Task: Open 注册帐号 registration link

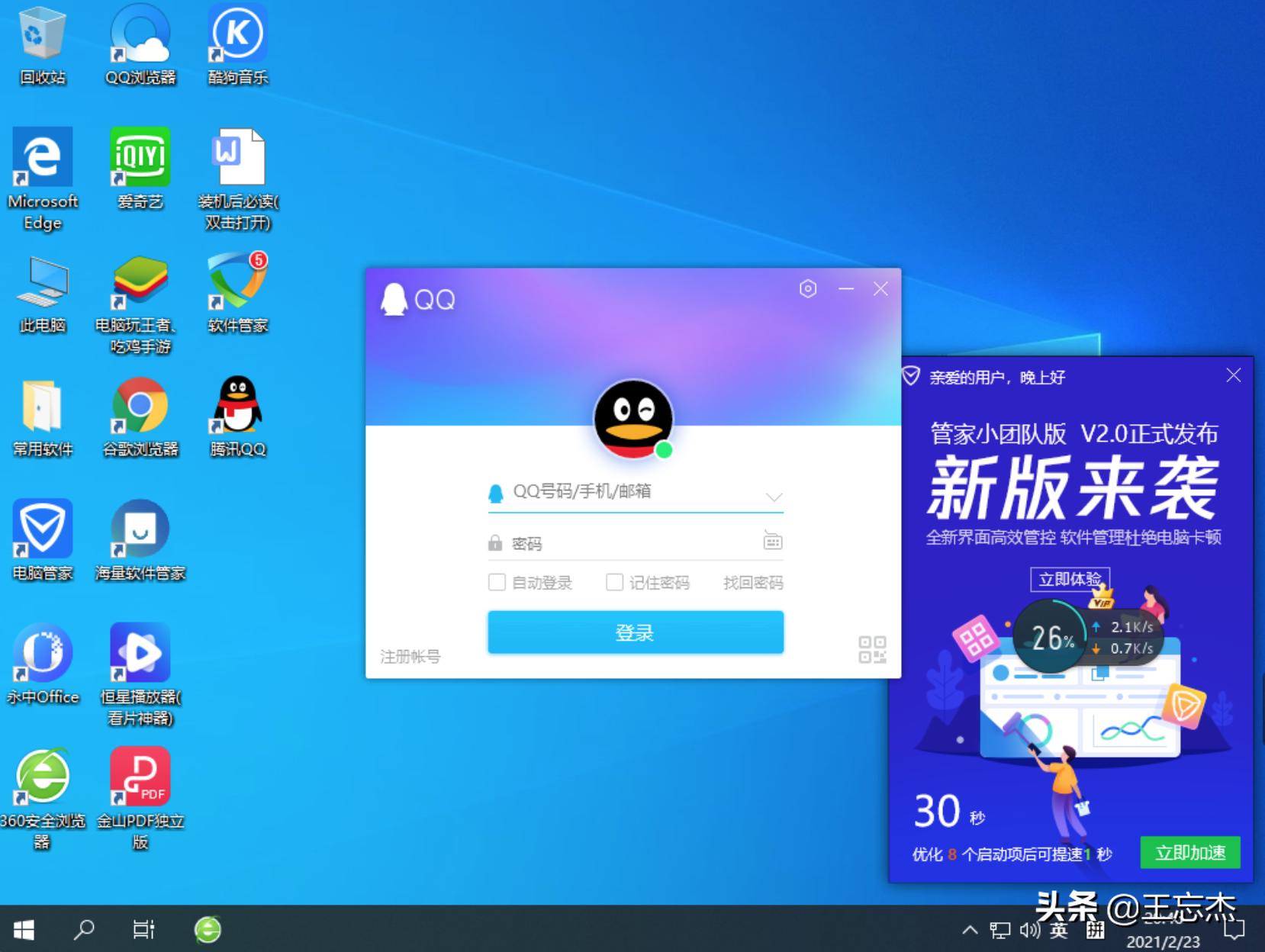Action: (411, 657)
